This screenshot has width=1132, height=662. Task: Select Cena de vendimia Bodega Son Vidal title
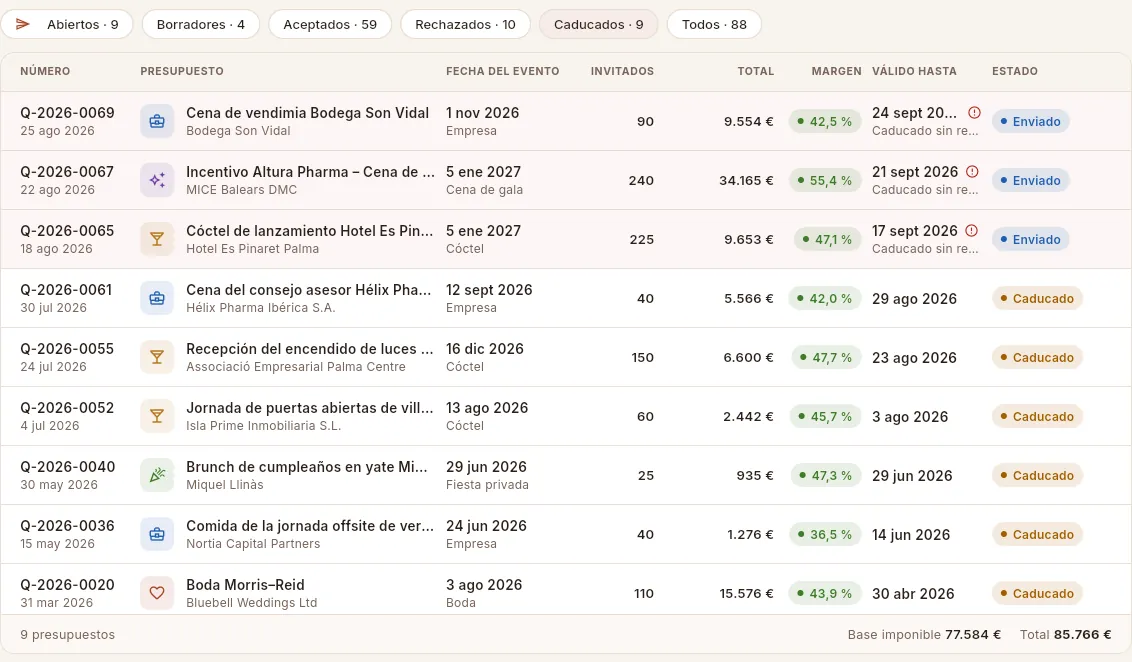[308, 113]
